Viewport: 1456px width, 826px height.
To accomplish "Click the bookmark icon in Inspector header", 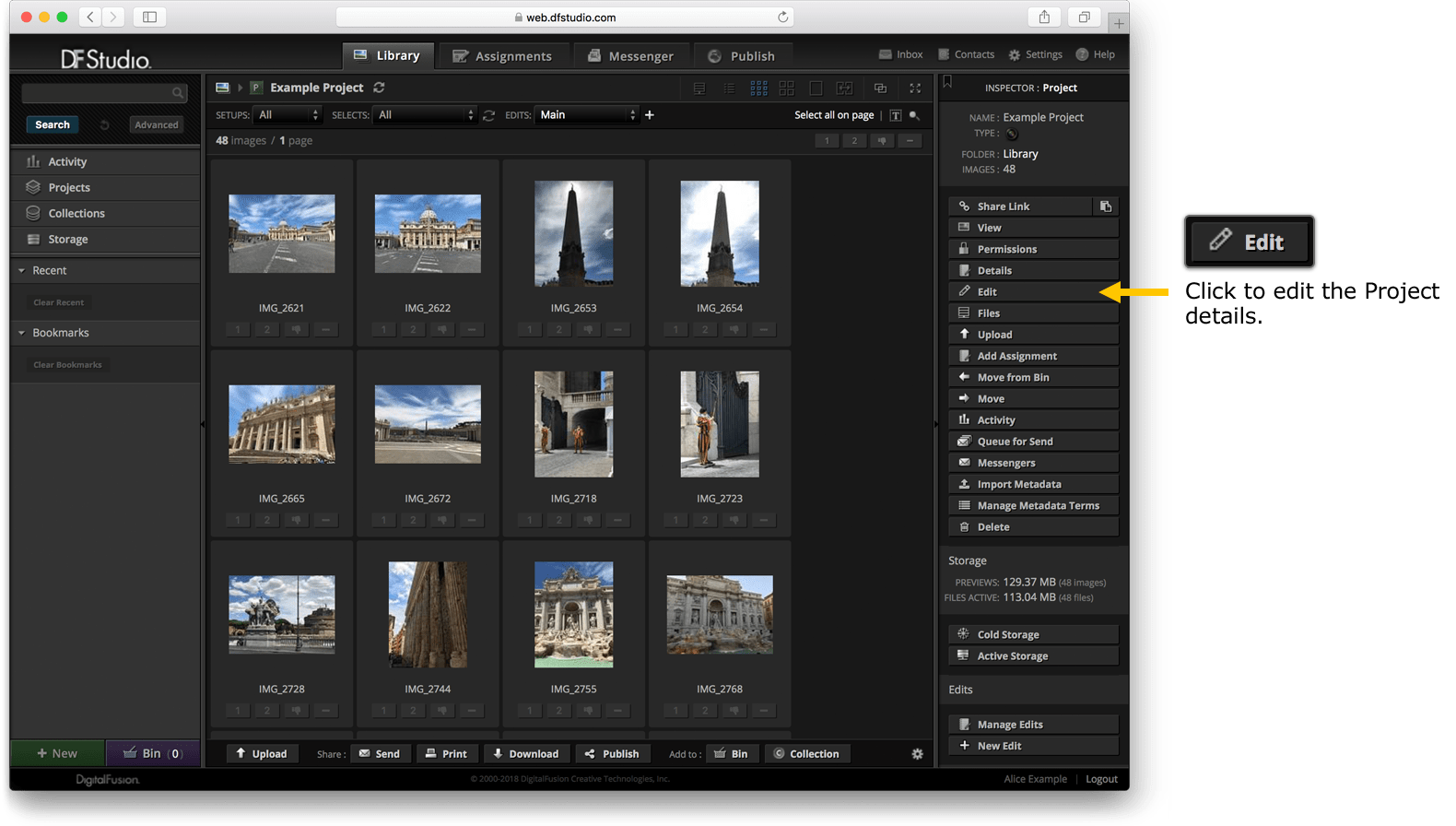I will pyautogui.click(x=947, y=83).
